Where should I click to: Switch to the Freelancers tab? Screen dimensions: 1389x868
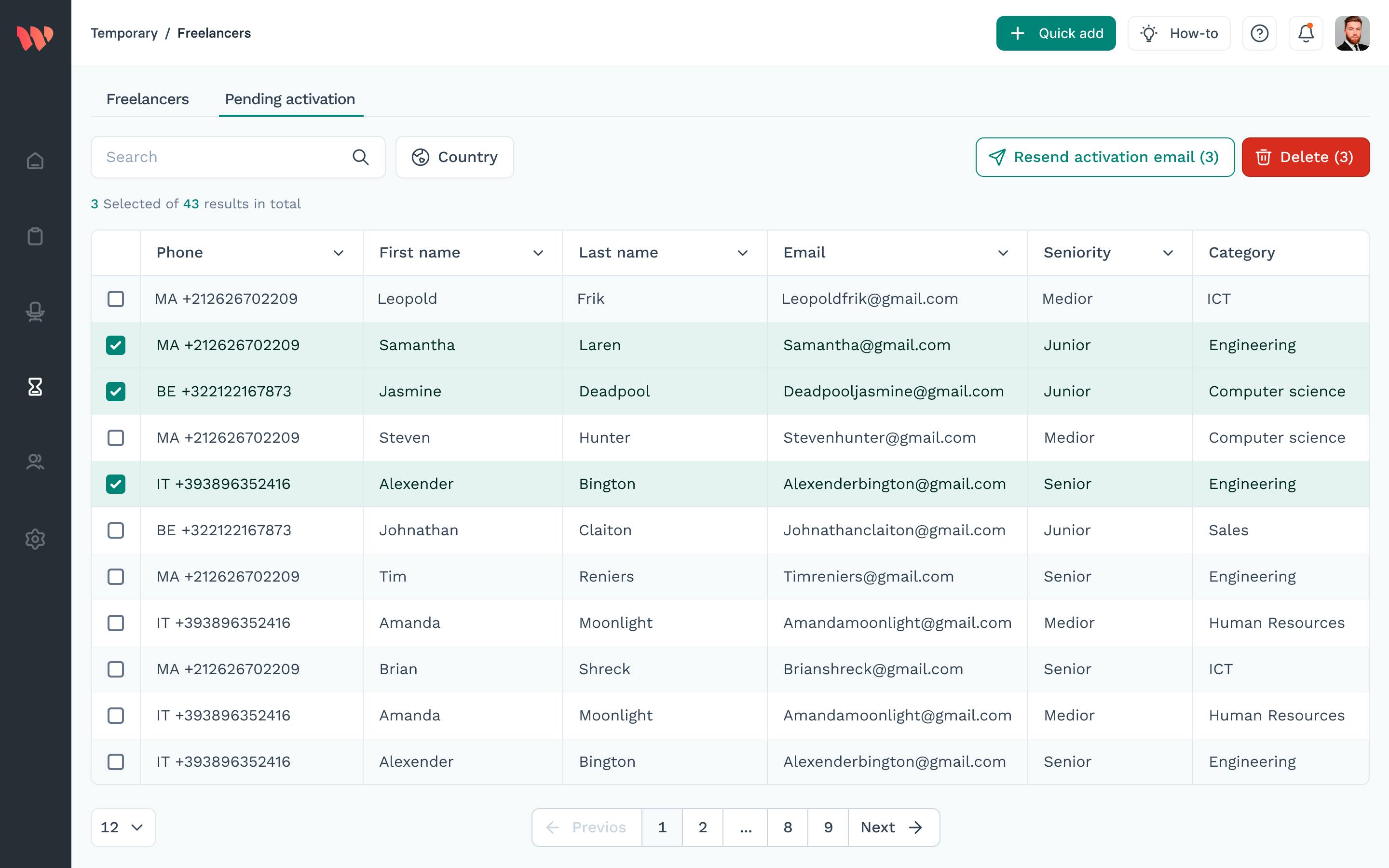tap(148, 99)
